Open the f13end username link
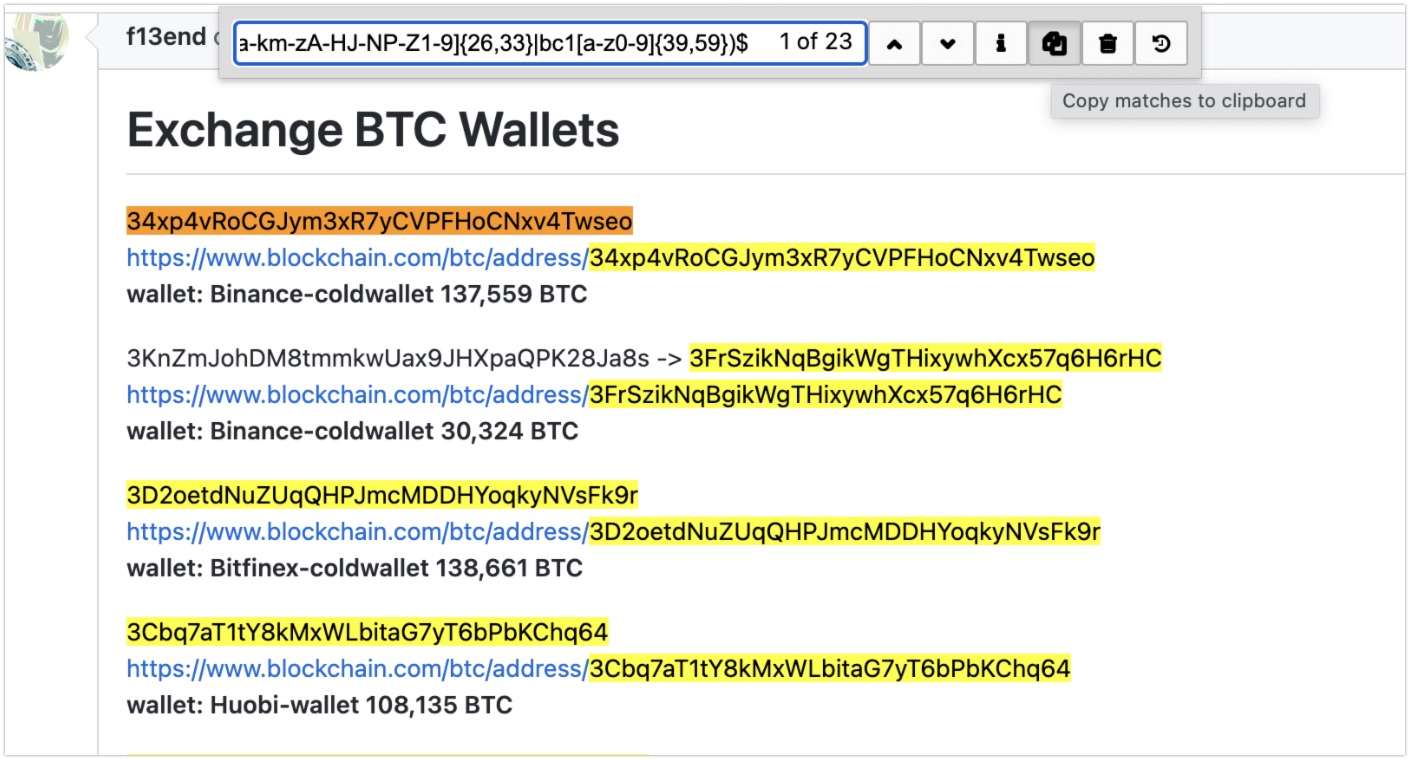The height and width of the screenshot is (760, 1410). [165, 38]
